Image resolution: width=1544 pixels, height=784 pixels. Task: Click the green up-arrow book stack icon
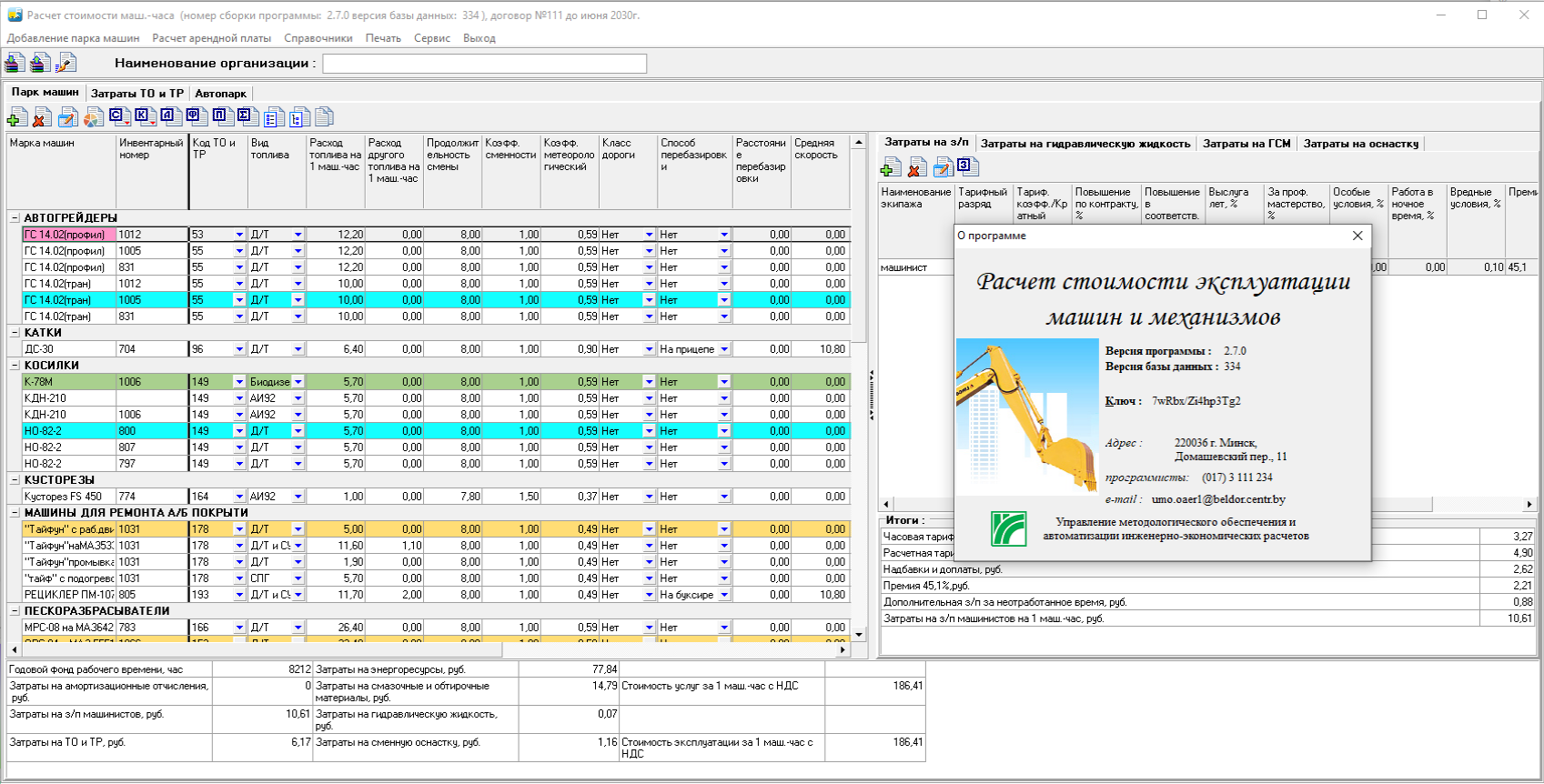pyautogui.click(x=40, y=63)
